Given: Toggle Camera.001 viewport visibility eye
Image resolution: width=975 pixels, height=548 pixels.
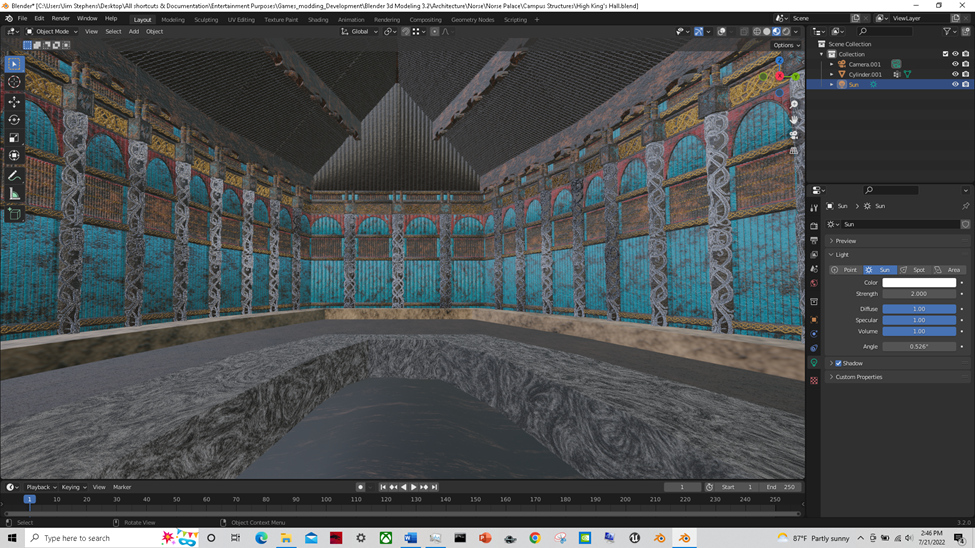Looking at the screenshot, I should point(955,64).
